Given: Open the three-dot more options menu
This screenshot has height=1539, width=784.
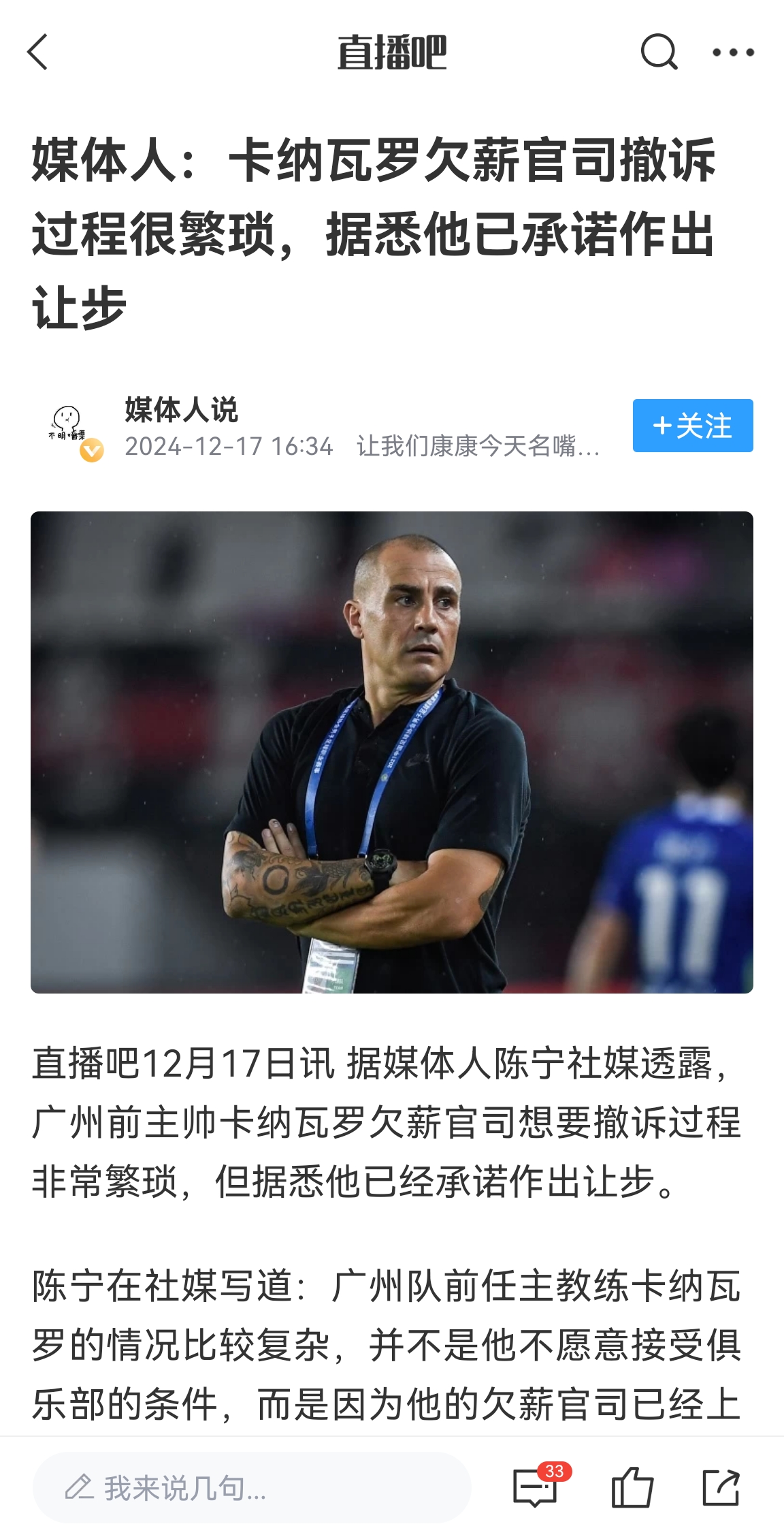Looking at the screenshot, I should [x=733, y=52].
